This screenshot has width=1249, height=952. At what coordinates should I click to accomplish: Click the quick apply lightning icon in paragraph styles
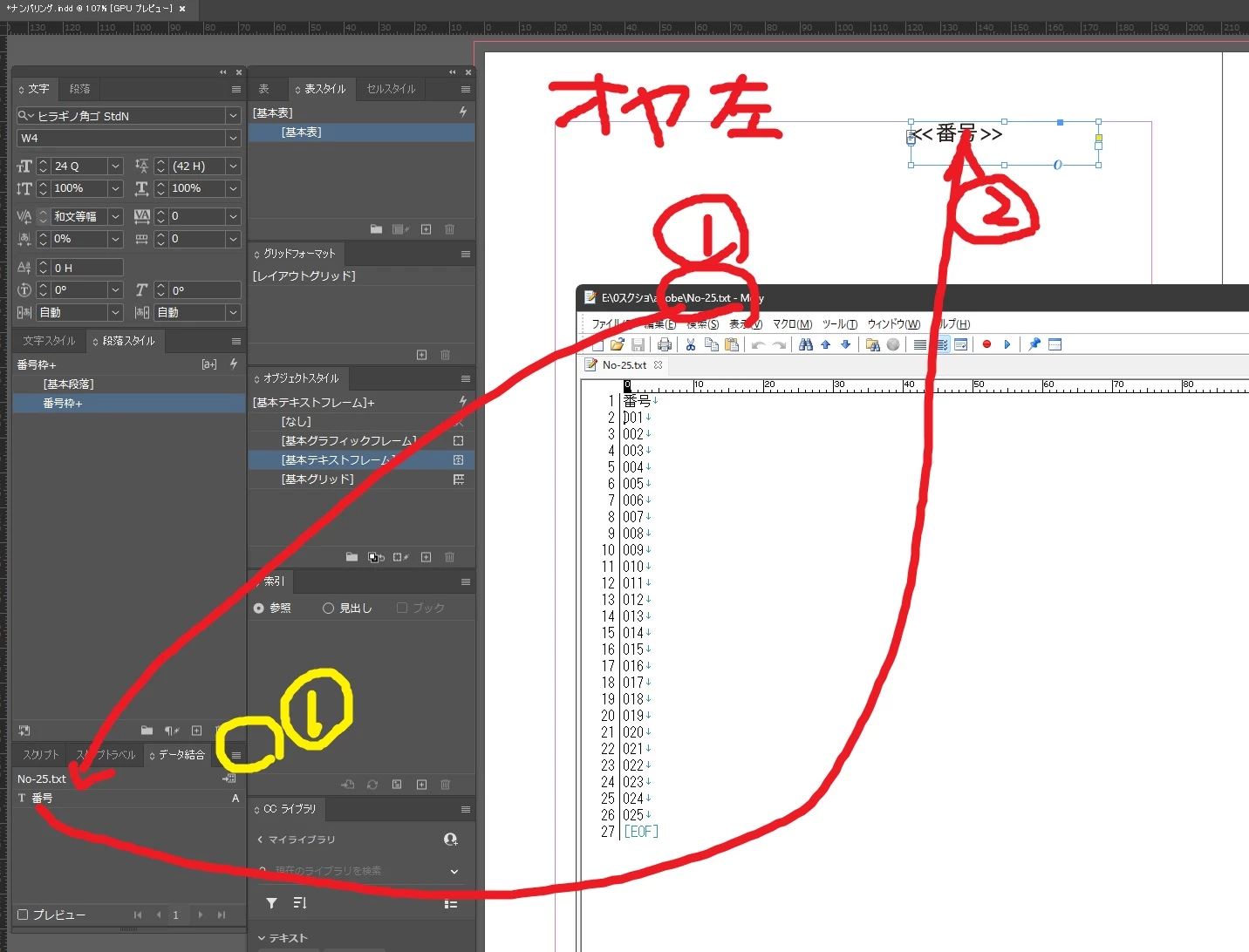tap(234, 364)
